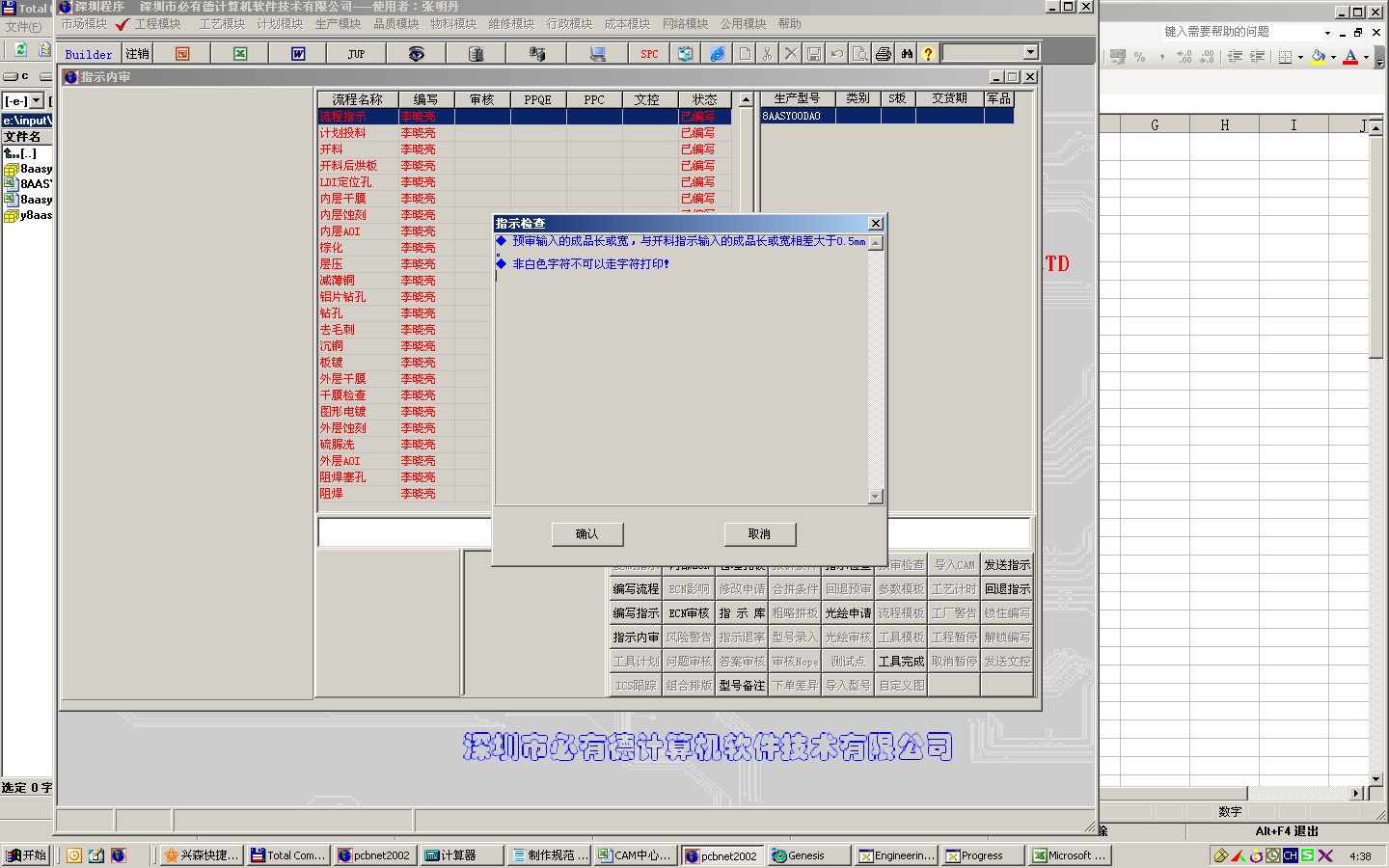The width and height of the screenshot is (1389, 868).
Task: Click the 编写流程 button
Action: coord(636,589)
